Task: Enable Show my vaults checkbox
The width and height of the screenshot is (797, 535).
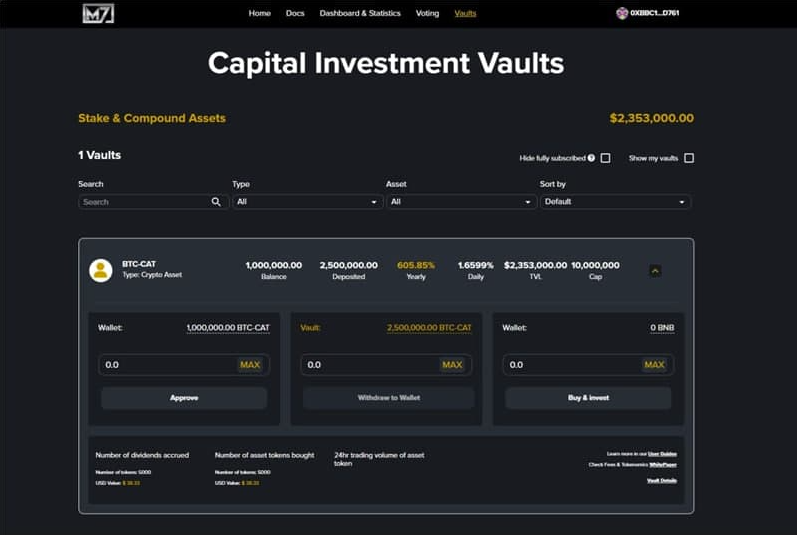Action: click(689, 158)
